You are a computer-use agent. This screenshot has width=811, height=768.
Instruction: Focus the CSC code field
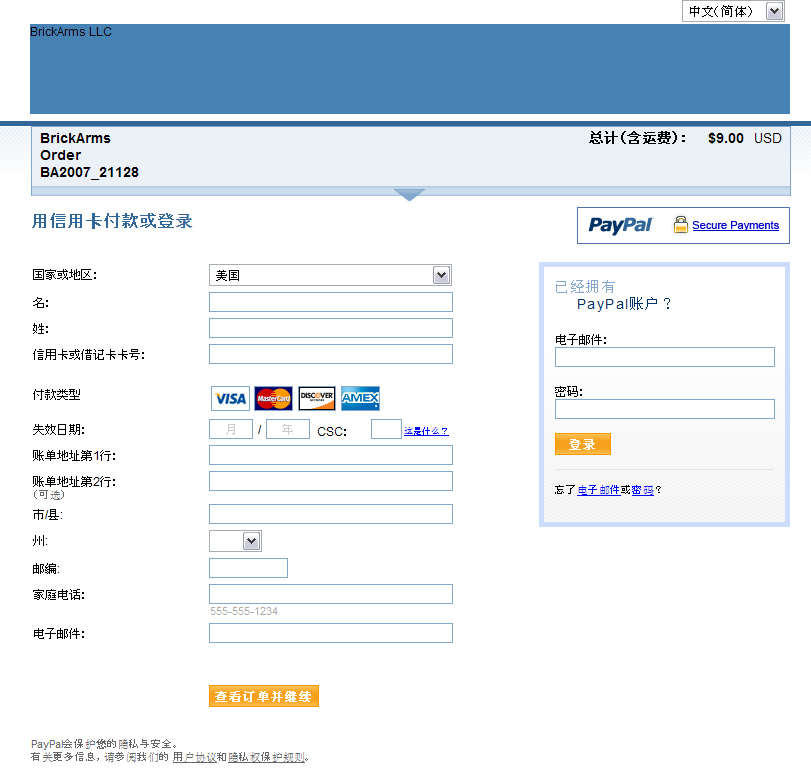[x=386, y=429]
